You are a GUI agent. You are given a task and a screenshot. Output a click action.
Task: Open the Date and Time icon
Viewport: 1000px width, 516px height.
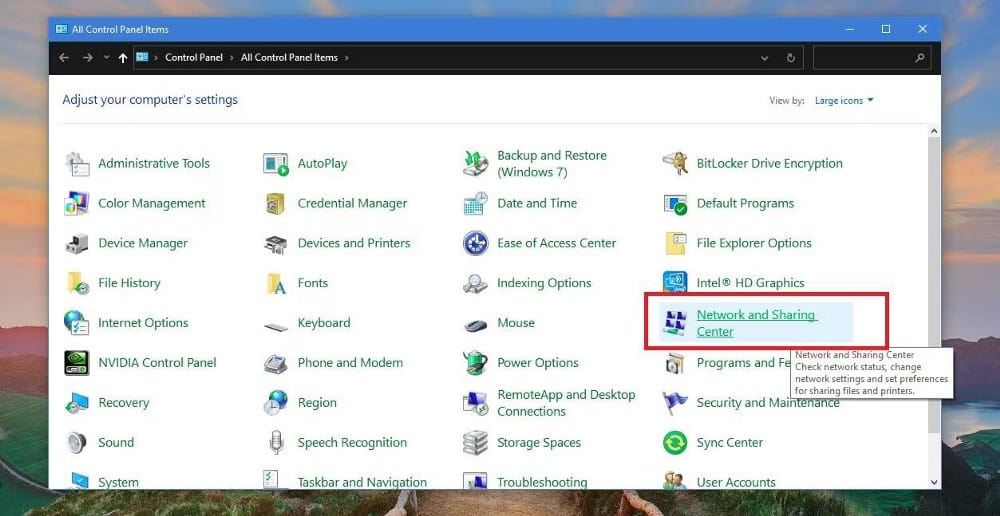click(x=475, y=203)
